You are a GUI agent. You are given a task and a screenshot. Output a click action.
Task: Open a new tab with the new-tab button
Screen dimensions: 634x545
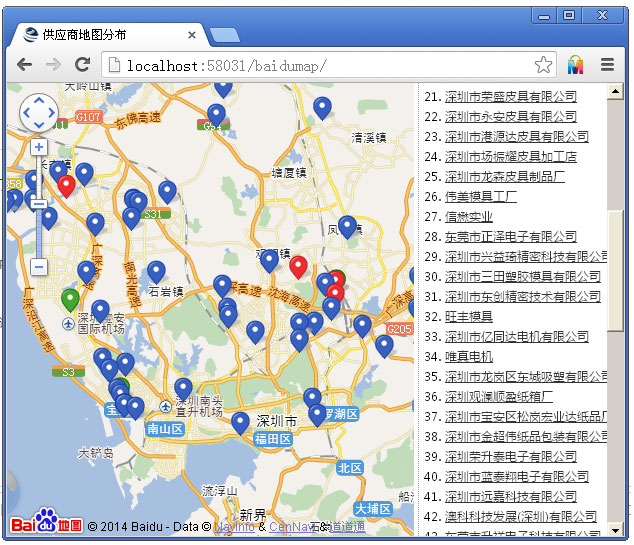click(225, 35)
